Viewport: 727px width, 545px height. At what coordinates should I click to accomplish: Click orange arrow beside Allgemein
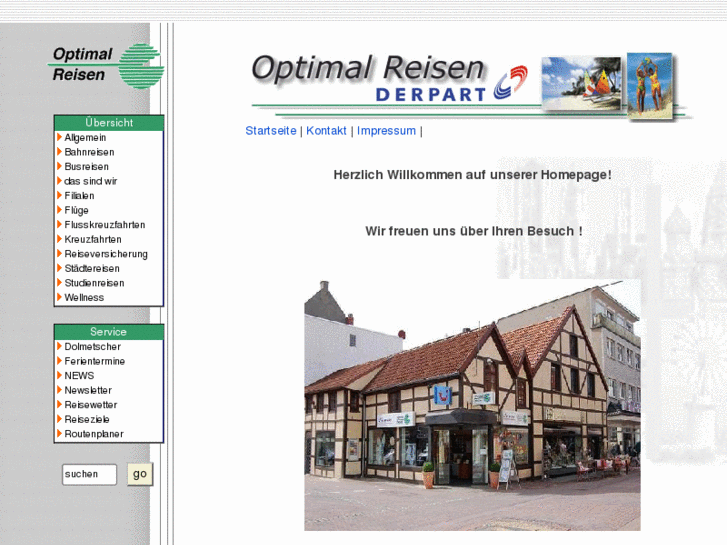pos(59,137)
